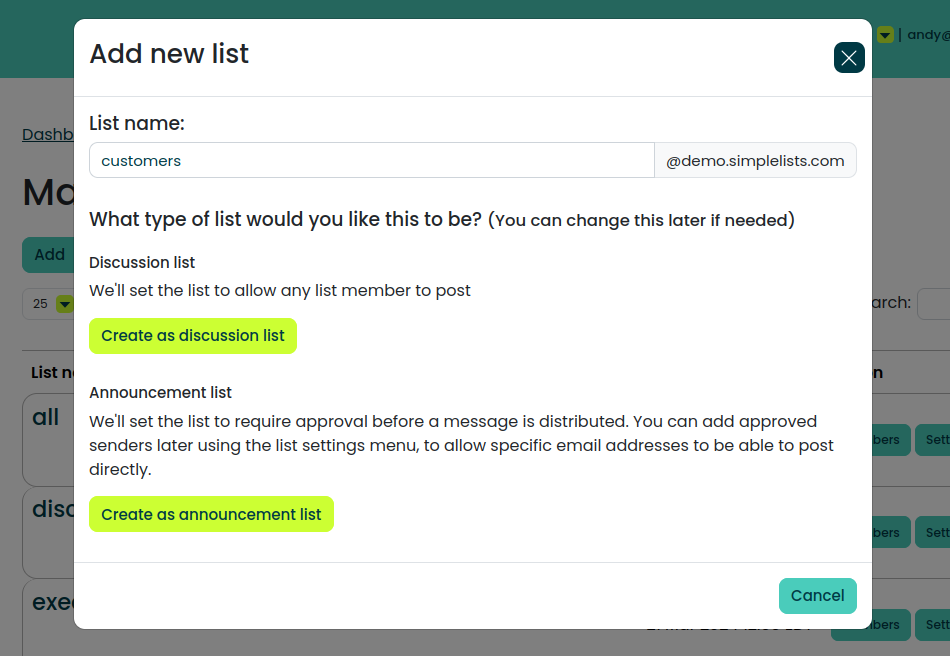This screenshot has height=656, width=950.
Task: Create as discussion list
Action: pos(193,336)
